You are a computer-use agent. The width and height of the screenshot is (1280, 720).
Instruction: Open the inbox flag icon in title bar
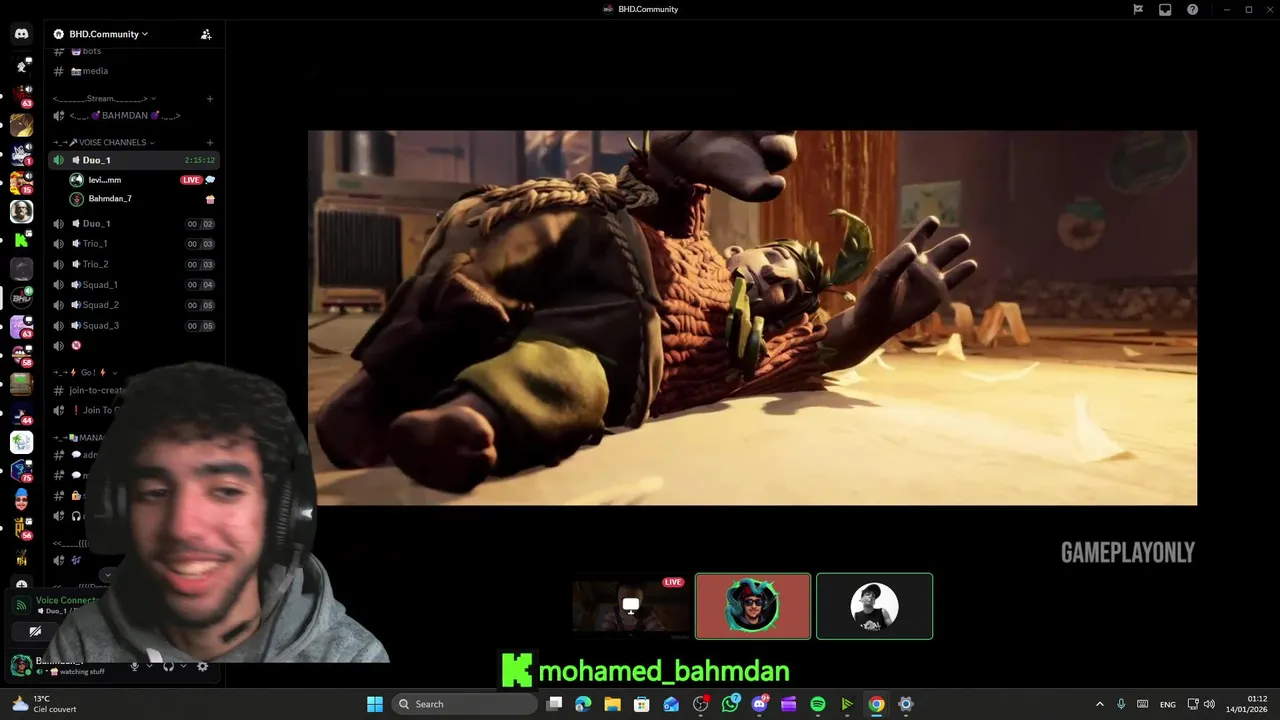(1138, 9)
